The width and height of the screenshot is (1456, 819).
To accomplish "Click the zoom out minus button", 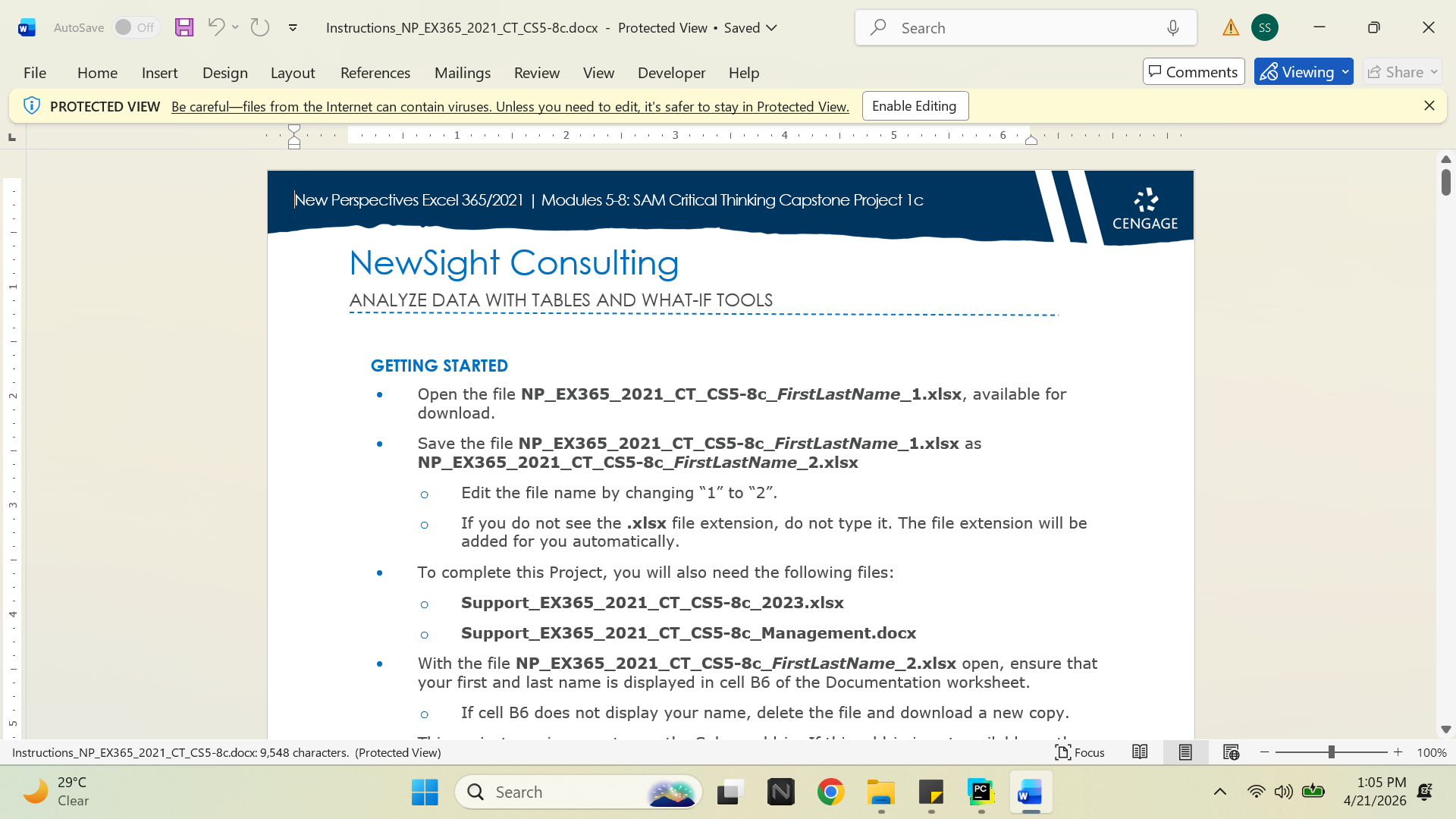I will (x=1264, y=752).
